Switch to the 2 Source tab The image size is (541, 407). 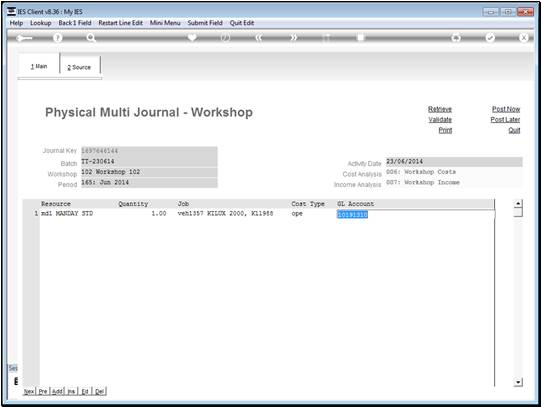click(x=79, y=67)
